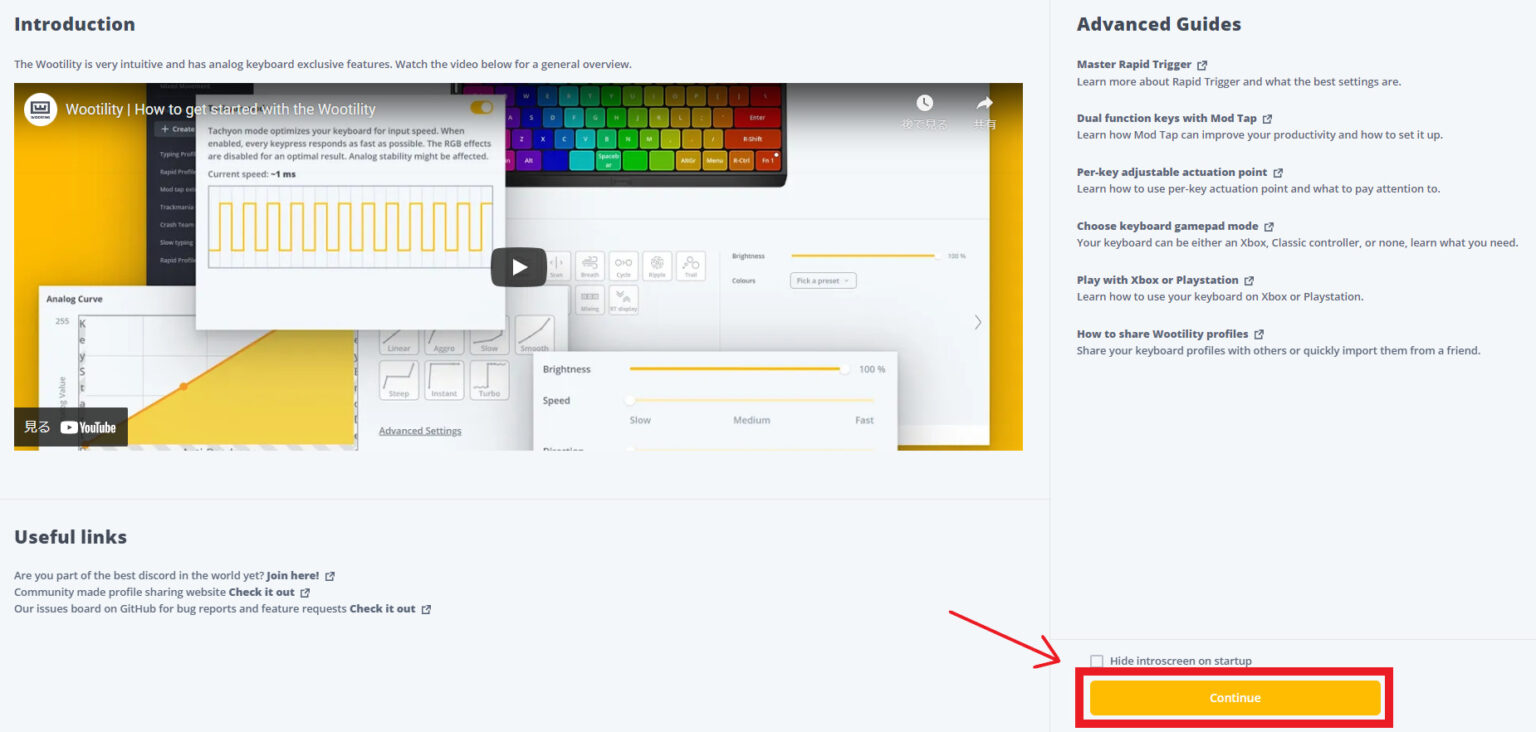Image resolution: width=1536 pixels, height=732 pixels.
Task: Open the Wooting channel logo on video
Action: 41,109
